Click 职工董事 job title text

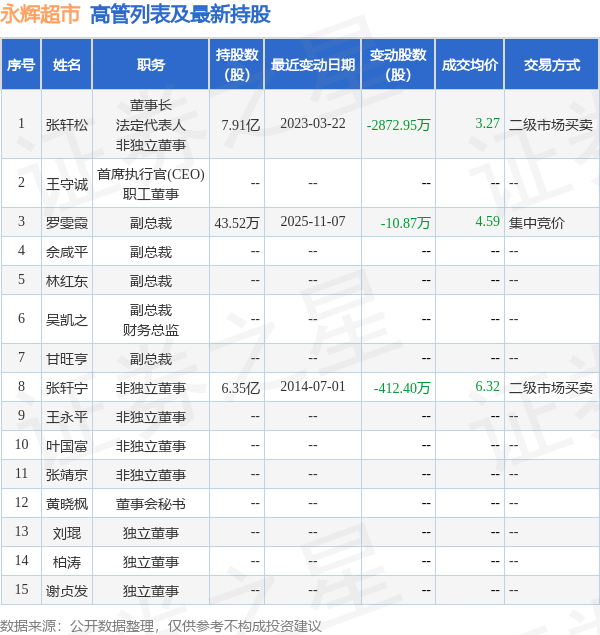(x=151, y=194)
